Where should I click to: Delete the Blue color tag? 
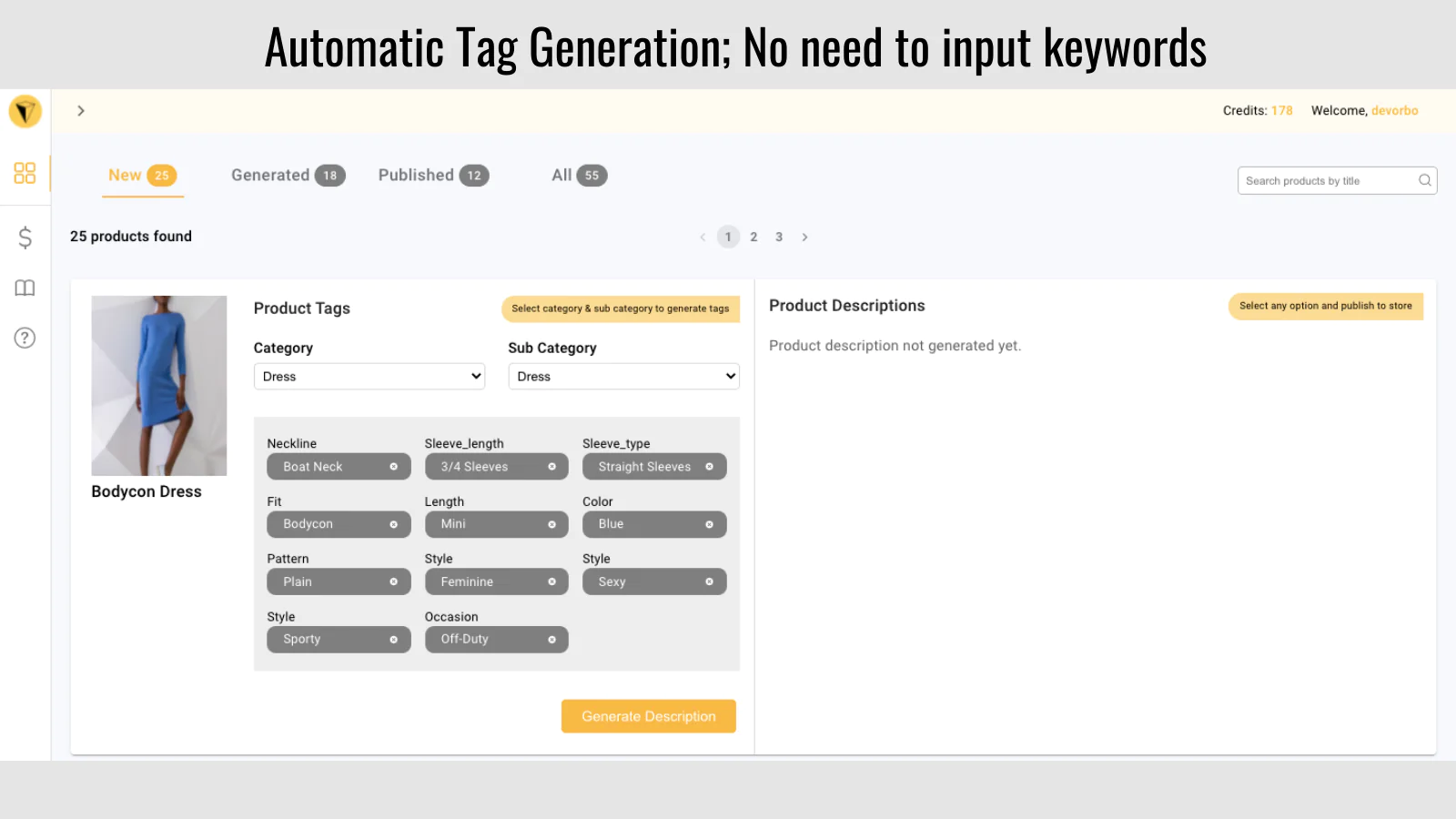pyautogui.click(x=709, y=524)
